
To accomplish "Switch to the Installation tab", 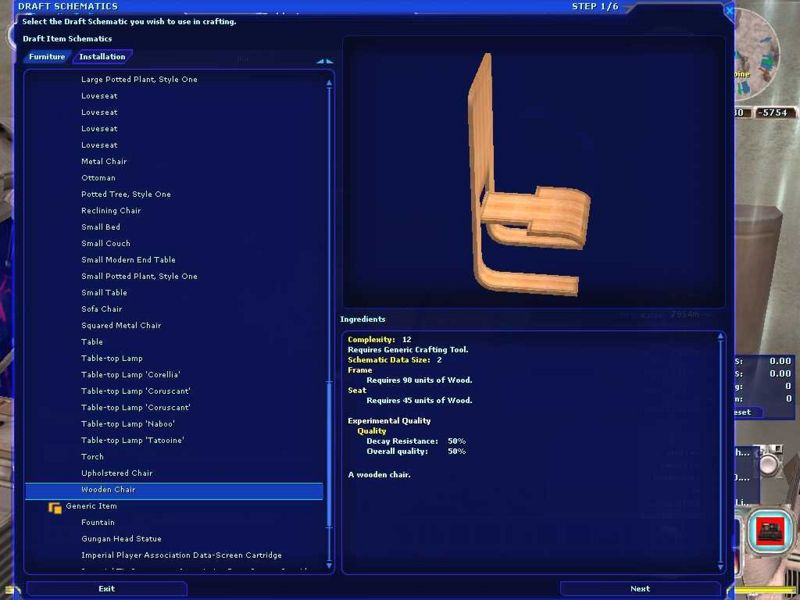I will point(102,57).
